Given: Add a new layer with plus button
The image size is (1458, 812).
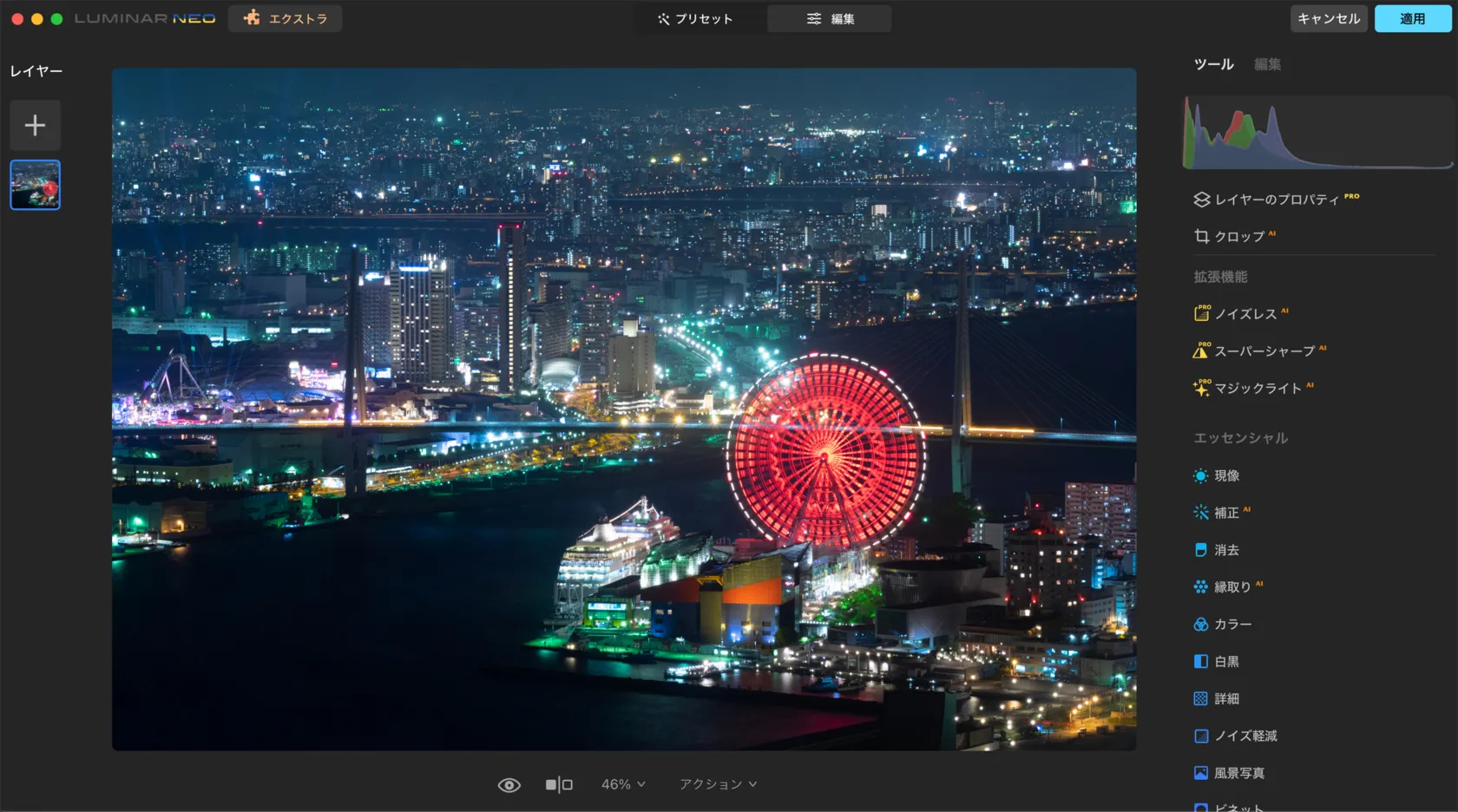Looking at the screenshot, I should [x=35, y=126].
